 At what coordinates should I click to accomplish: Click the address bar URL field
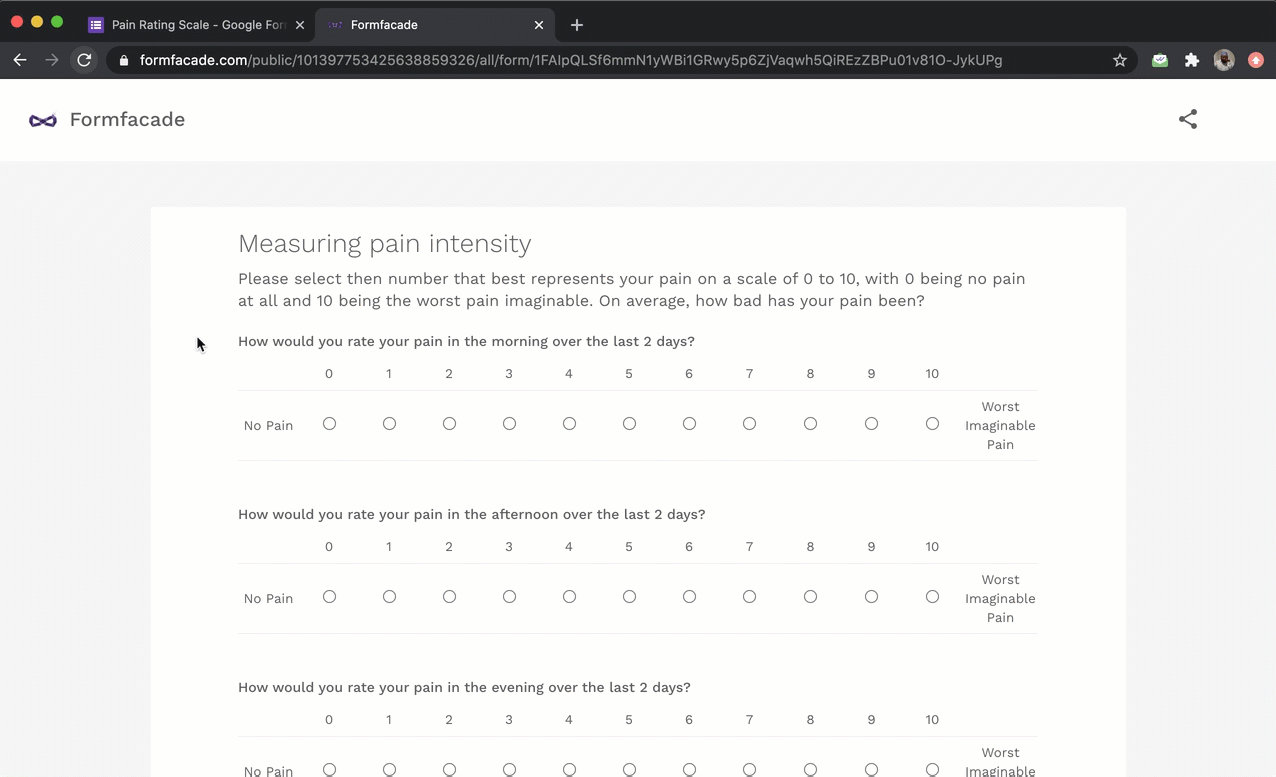click(x=570, y=60)
